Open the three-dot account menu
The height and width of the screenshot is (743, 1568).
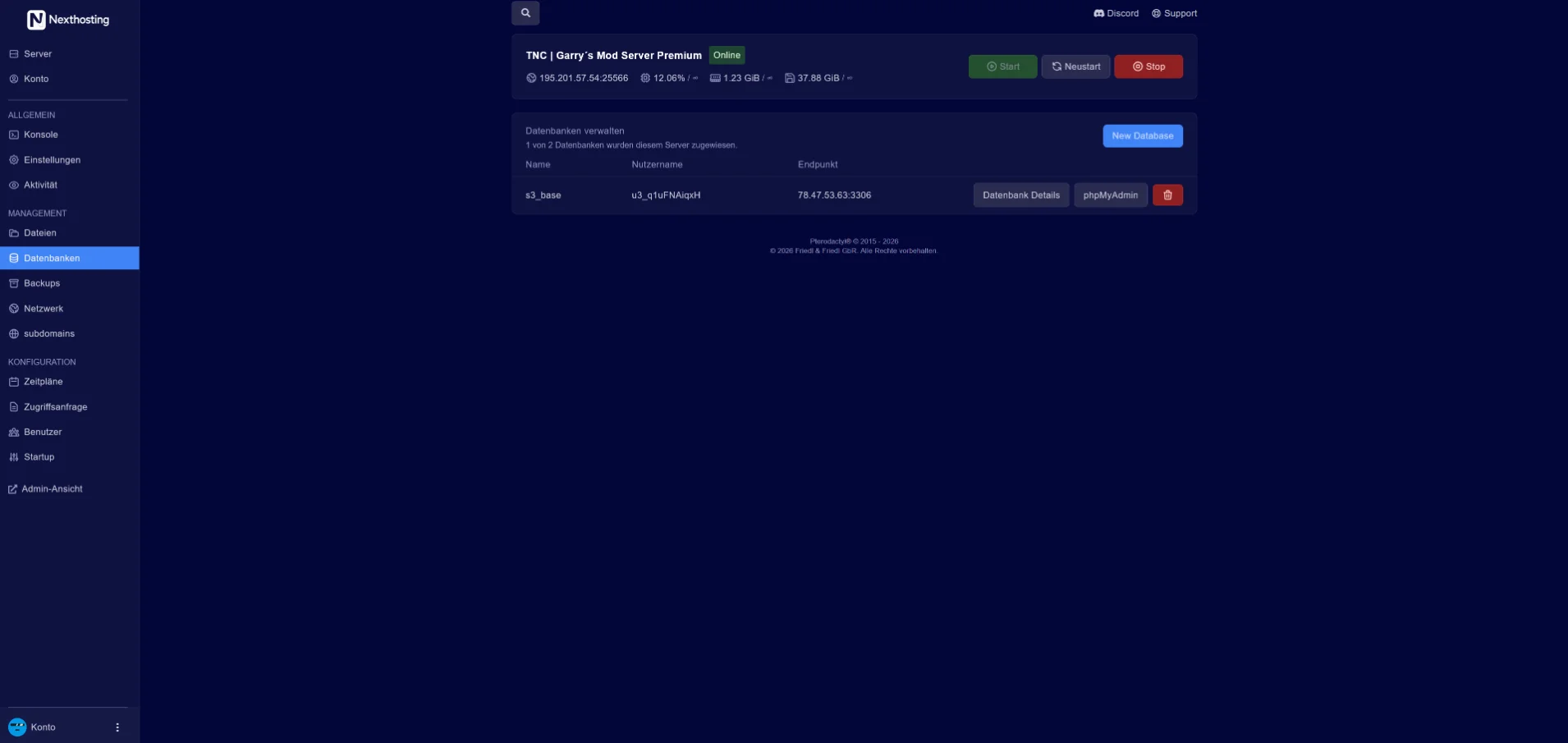pyautogui.click(x=117, y=727)
